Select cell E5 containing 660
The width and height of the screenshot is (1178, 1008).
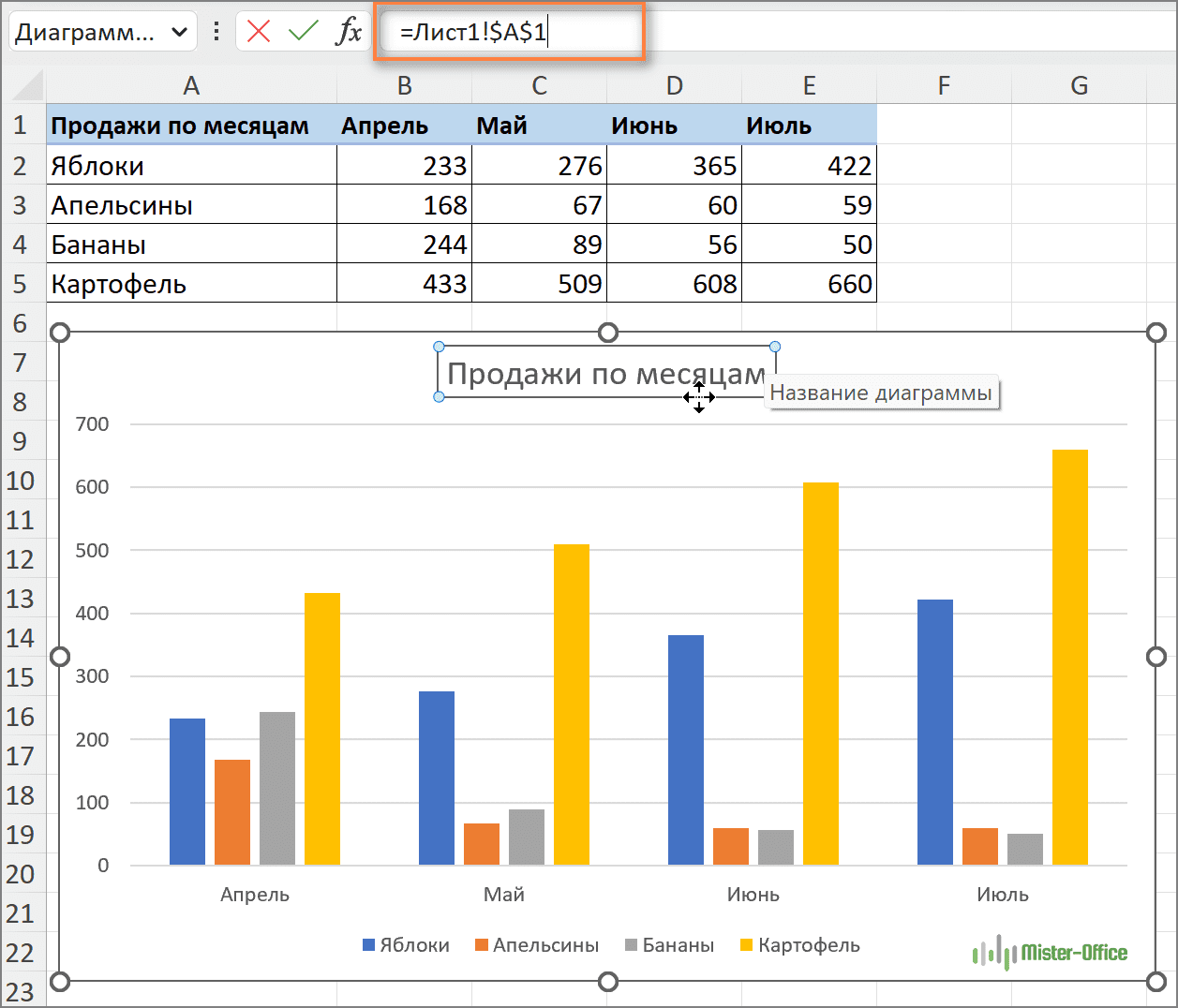(x=809, y=284)
